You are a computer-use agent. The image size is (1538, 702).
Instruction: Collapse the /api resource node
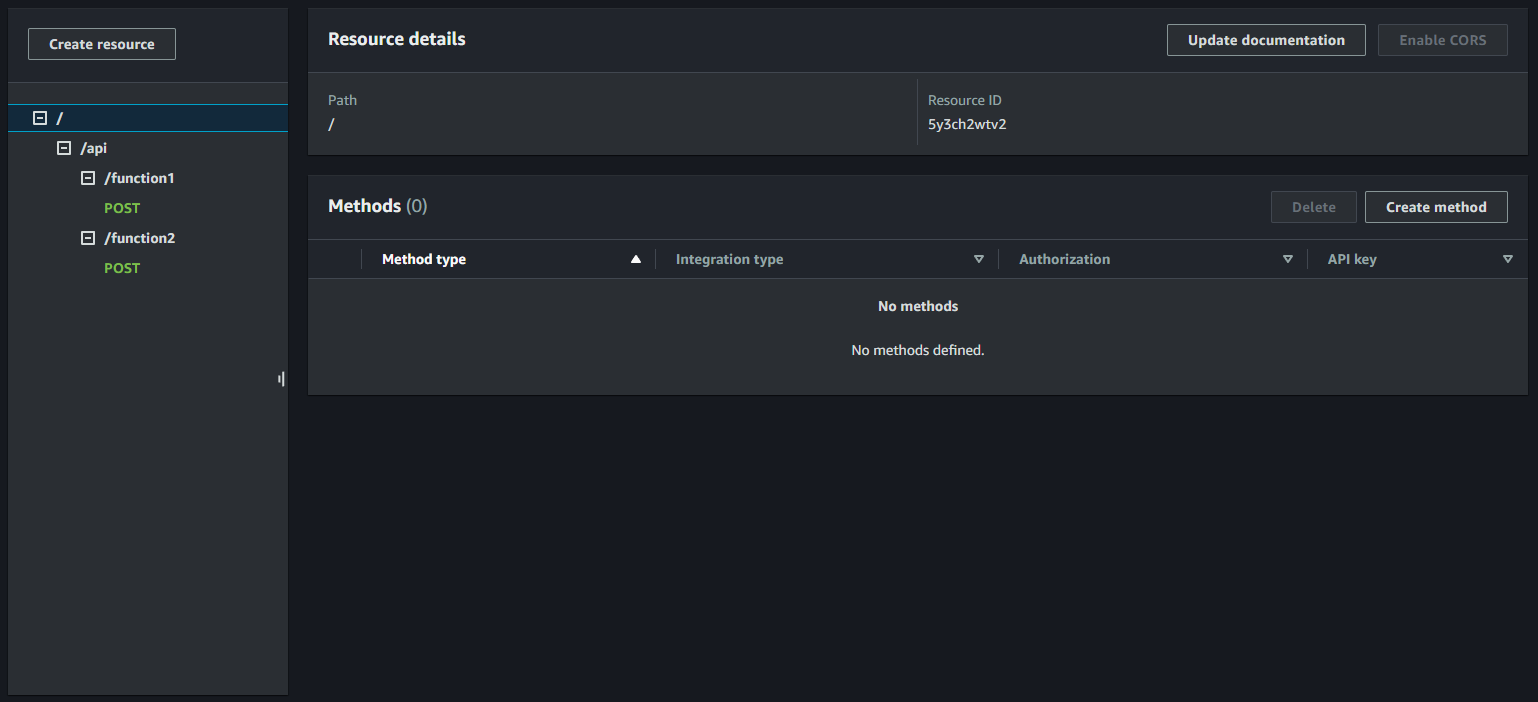(x=64, y=148)
